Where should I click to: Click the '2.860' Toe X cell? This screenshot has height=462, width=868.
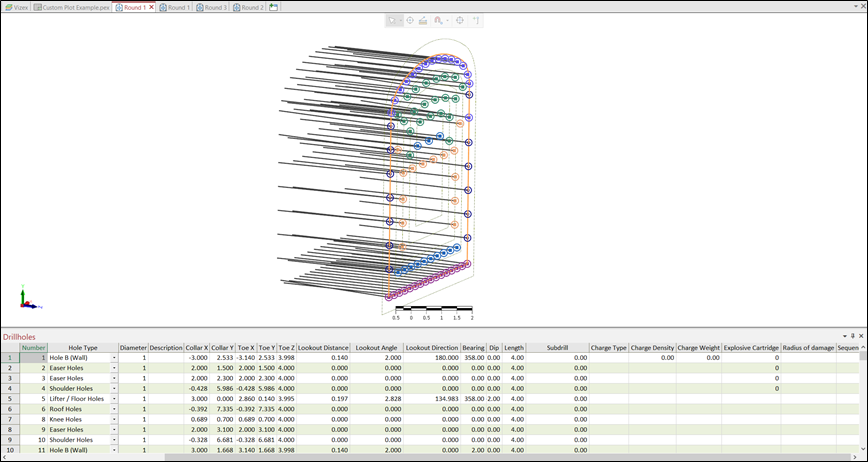coord(245,398)
